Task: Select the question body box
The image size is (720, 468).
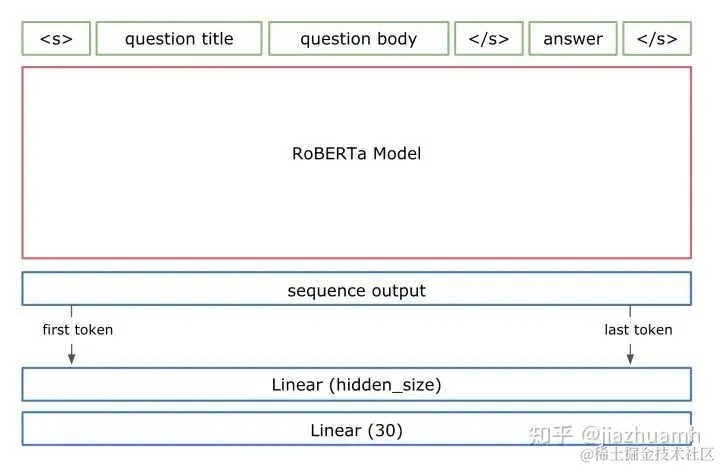Action: (x=358, y=39)
